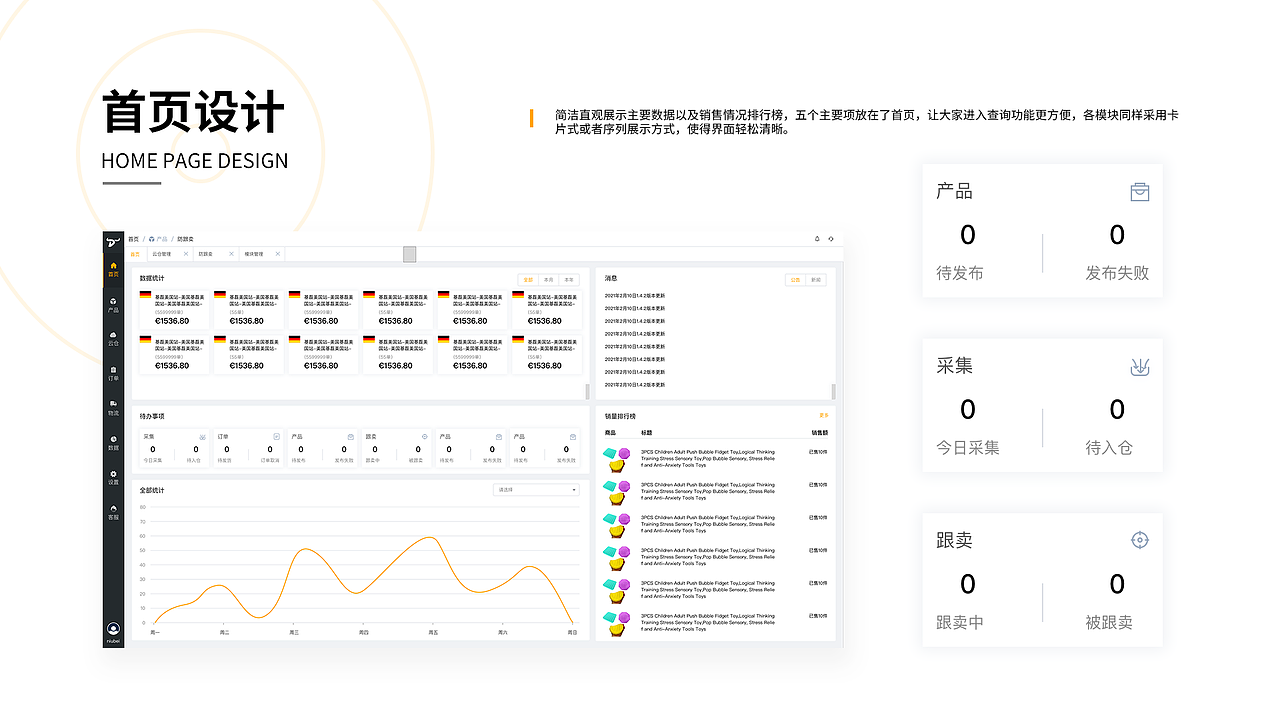Image resolution: width=1280 pixels, height=720 pixels.
Task: Switch to the 模块管理 tab
Action: [260, 254]
